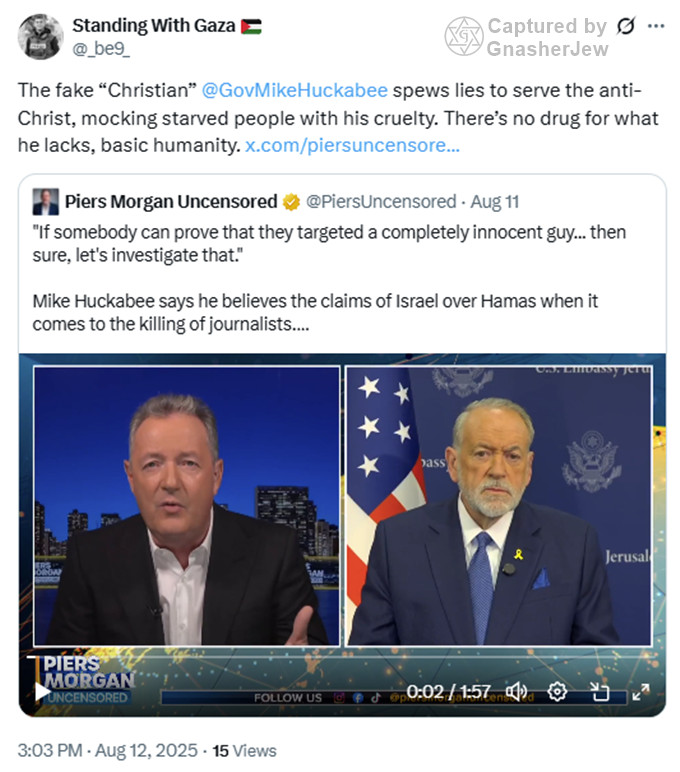680x772 pixels.
Task: Open the @PiersUncensored handle
Action: click(381, 202)
